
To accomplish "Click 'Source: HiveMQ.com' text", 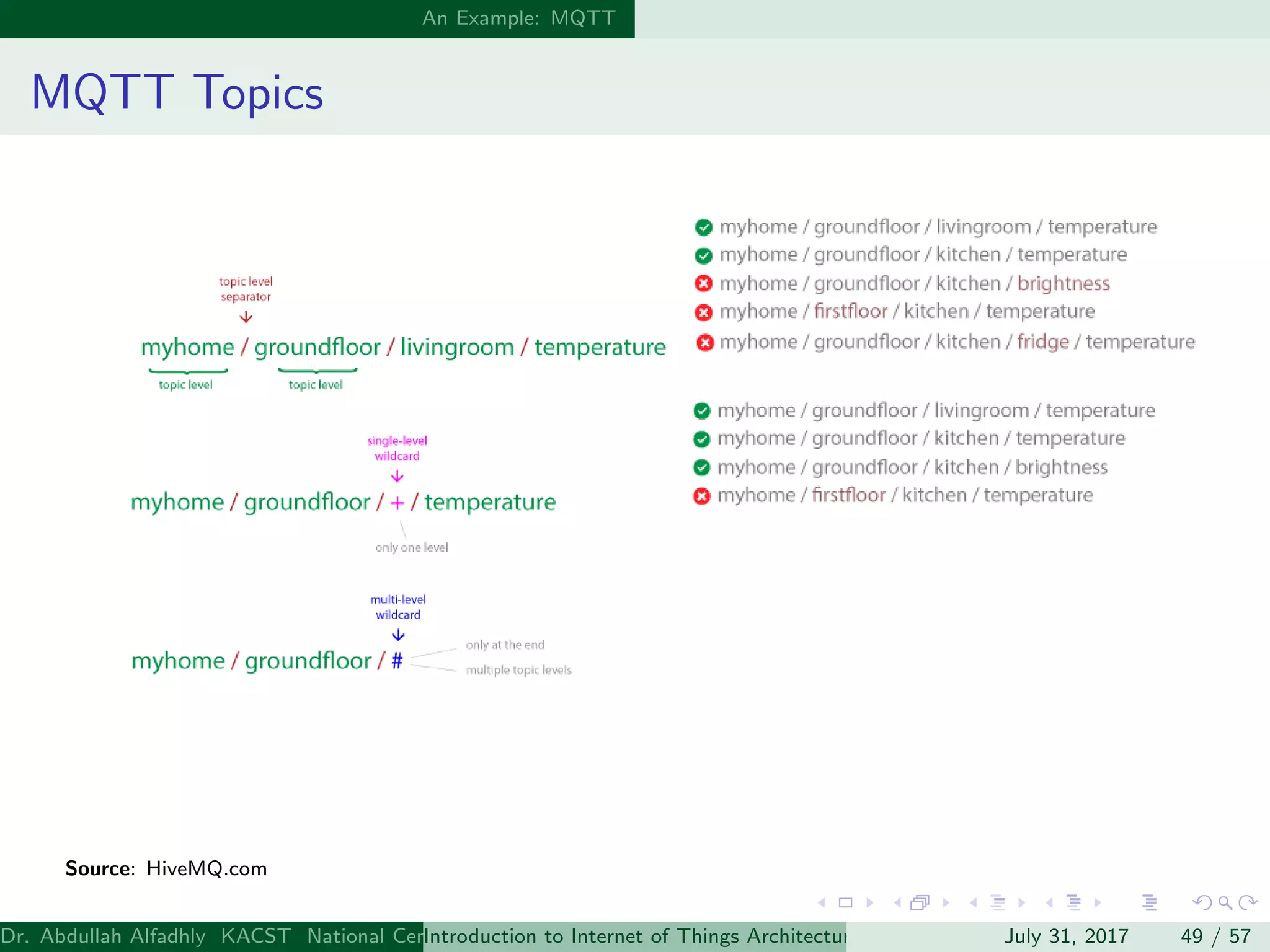I will [166, 868].
